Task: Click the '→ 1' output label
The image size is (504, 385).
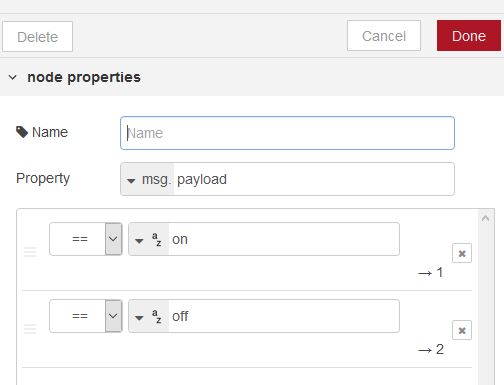Action: pos(431,272)
